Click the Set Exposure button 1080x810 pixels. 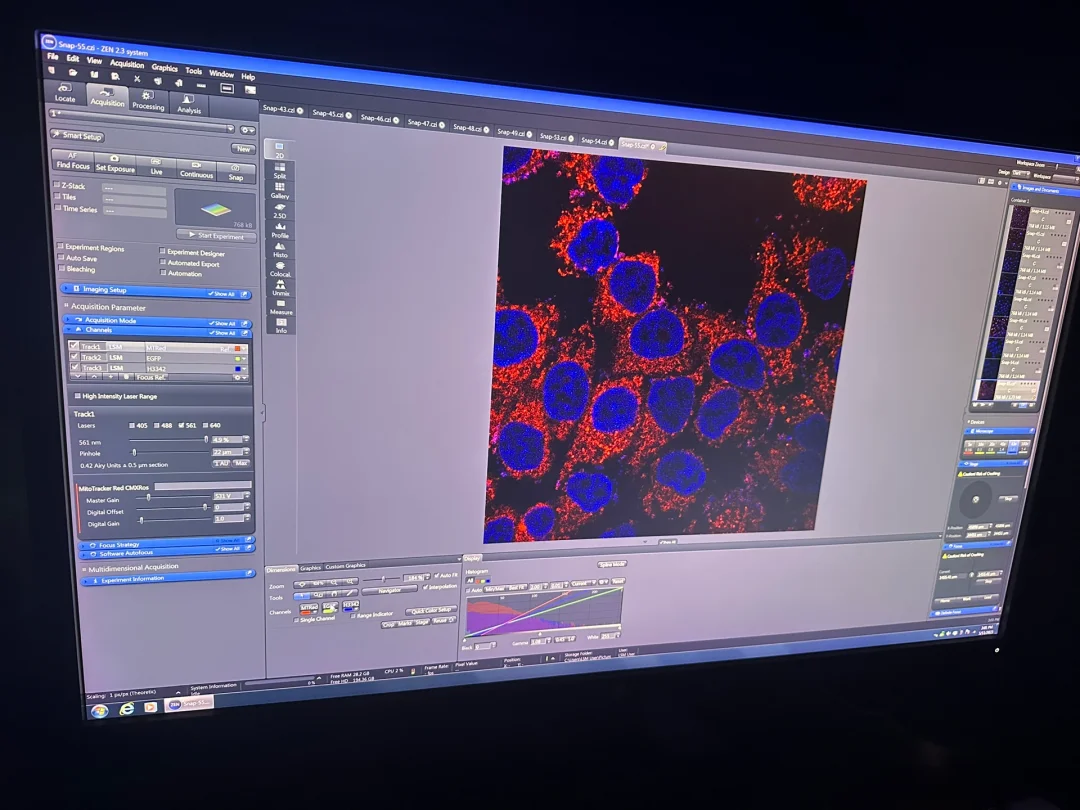tap(115, 163)
